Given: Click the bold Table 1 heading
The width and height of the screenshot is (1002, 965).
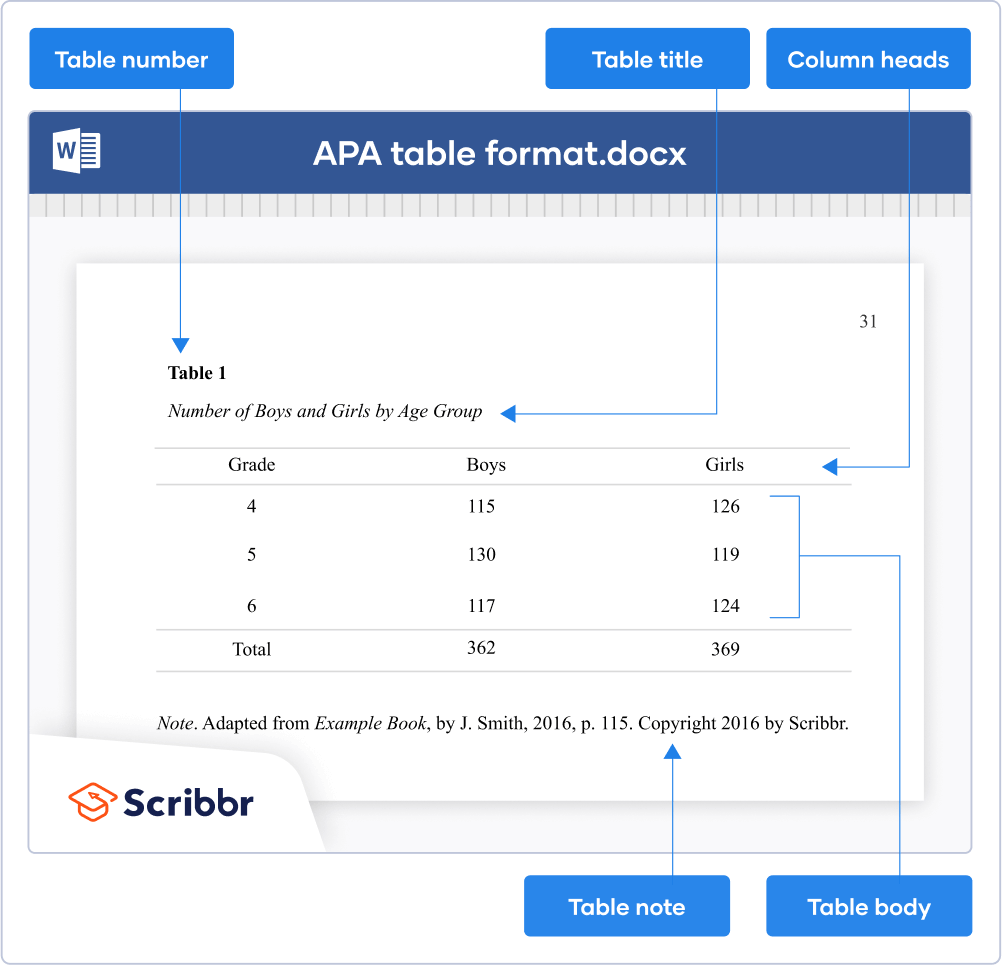Looking at the screenshot, I should tap(197, 373).
